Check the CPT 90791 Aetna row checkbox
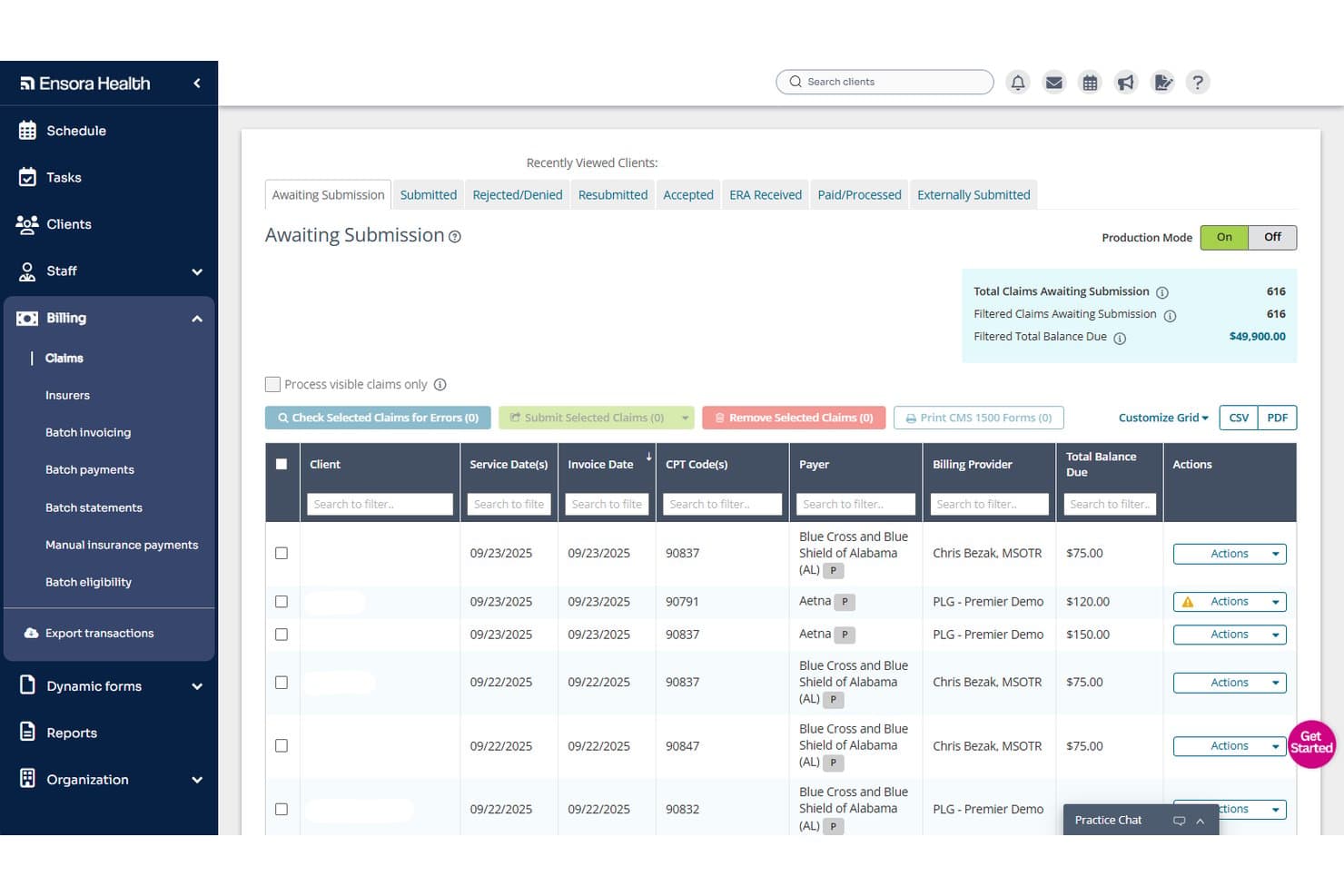The width and height of the screenshot is (1344, 896). tap(282, 602)
